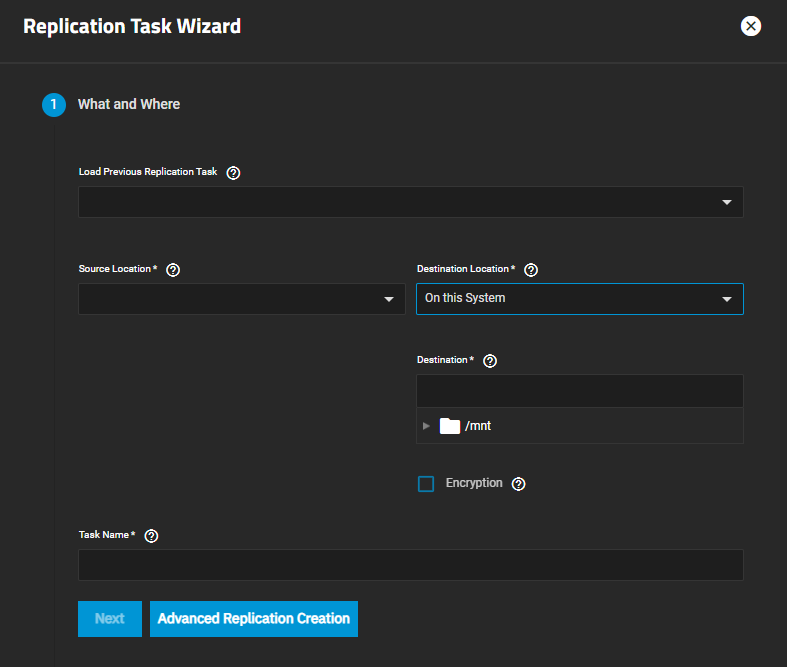Viewport: 787px width, 667px height.
Task: Click the Destination path input field
Action: pos(580,390)
